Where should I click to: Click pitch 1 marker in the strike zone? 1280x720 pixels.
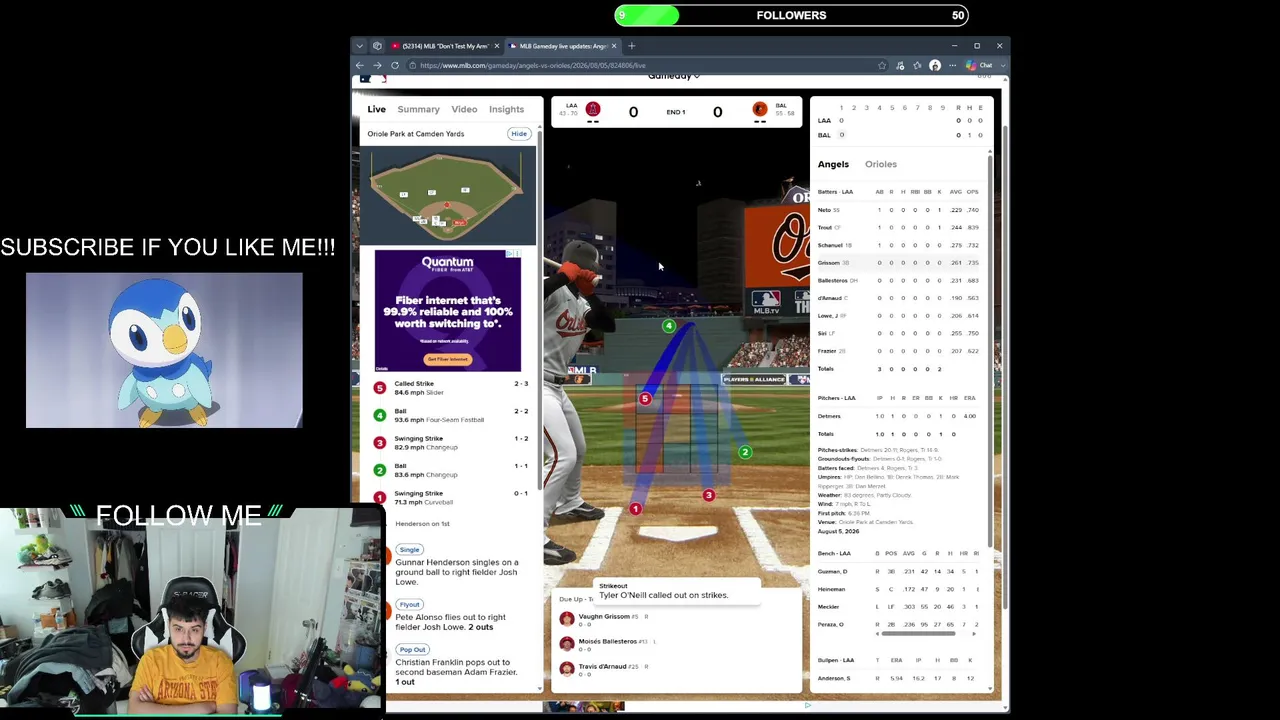coord(635,509)
